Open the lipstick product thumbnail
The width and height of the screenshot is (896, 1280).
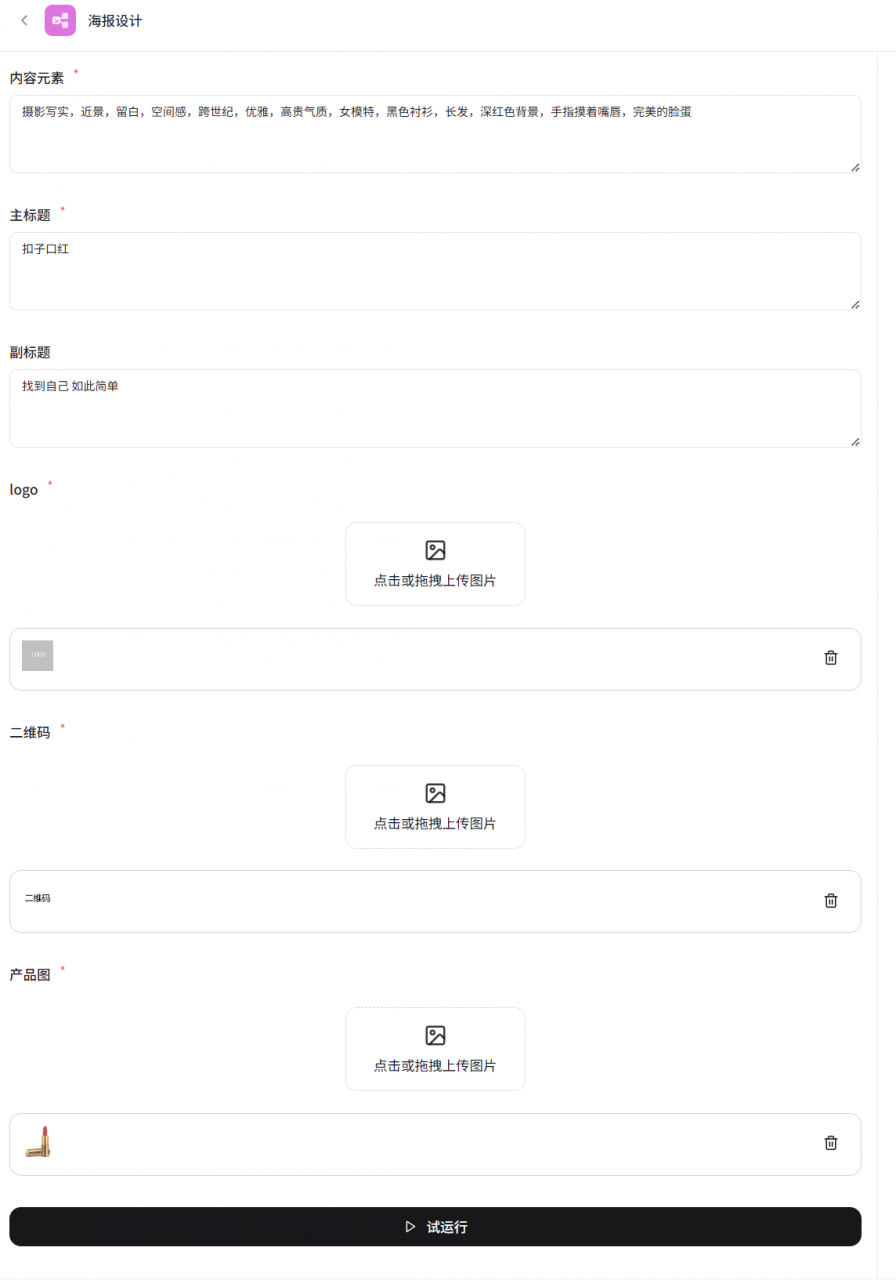[x=38, y=1141]
